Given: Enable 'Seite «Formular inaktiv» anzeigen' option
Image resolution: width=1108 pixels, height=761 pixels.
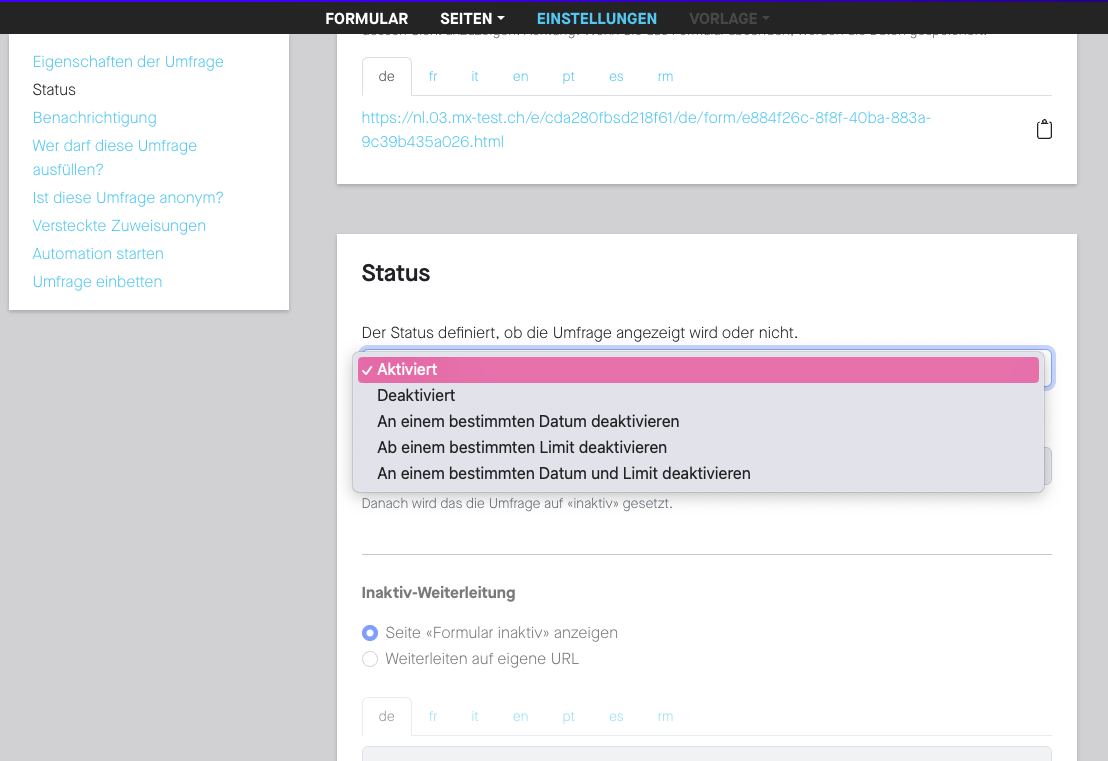Looking at the screenshot, I should (370, 633).
